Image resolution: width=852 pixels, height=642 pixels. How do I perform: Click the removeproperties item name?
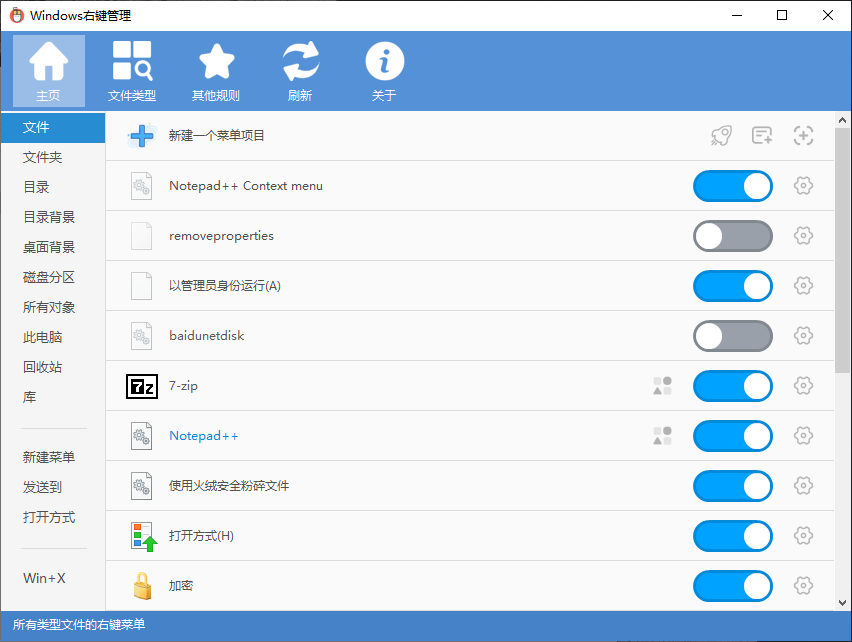(x=221, y=236)
